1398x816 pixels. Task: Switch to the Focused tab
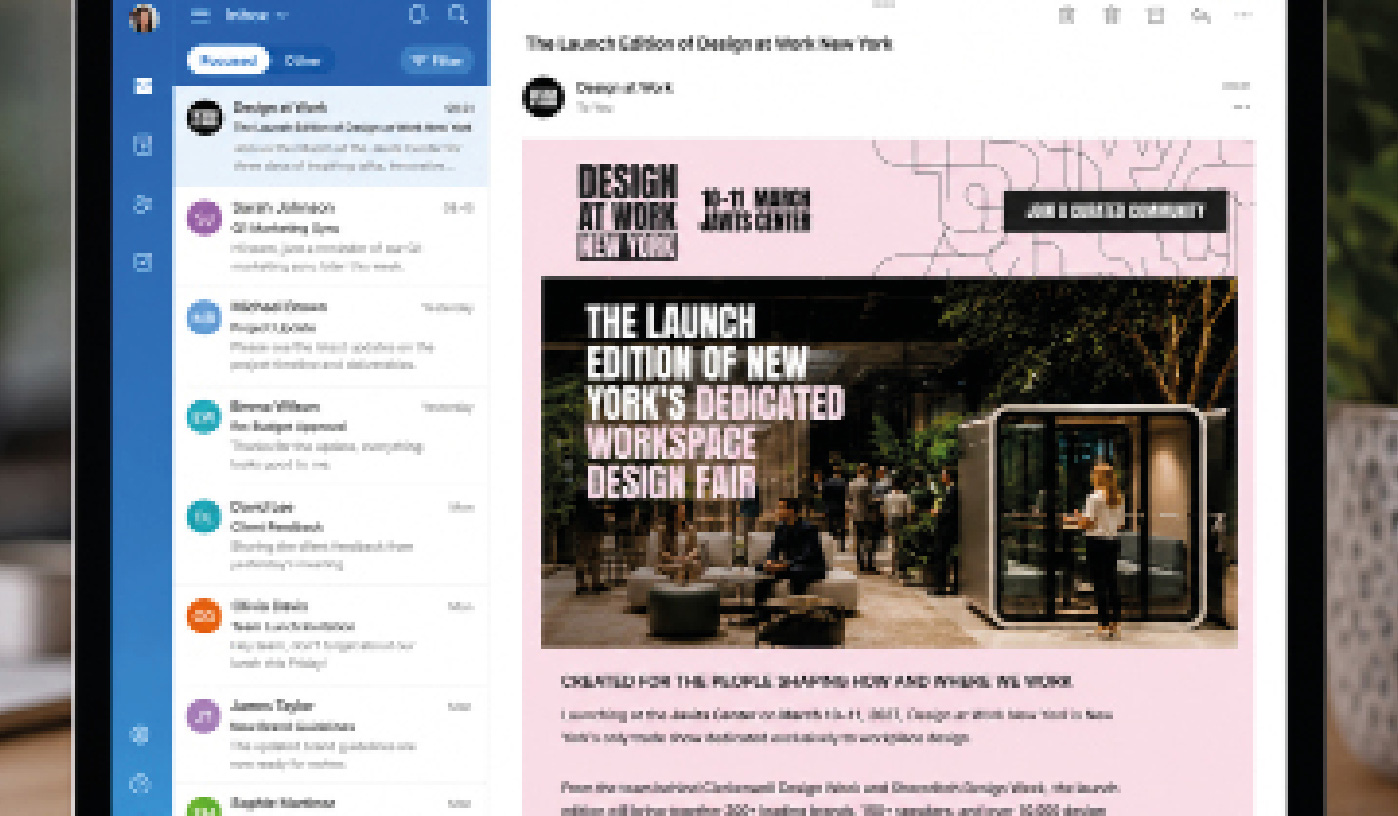(x=228, y=60)
